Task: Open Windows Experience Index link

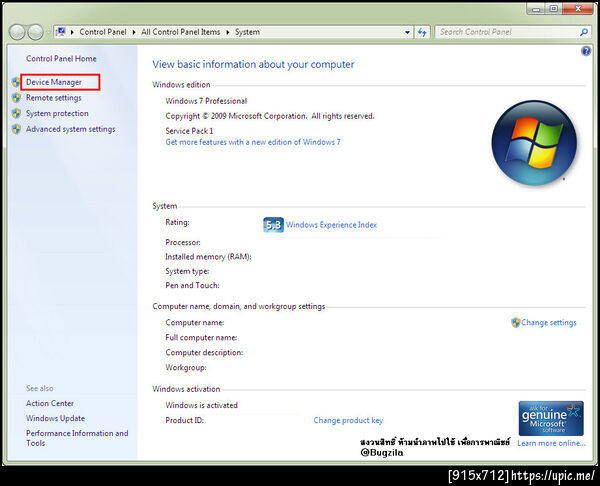Action: [x=331, y=225]
